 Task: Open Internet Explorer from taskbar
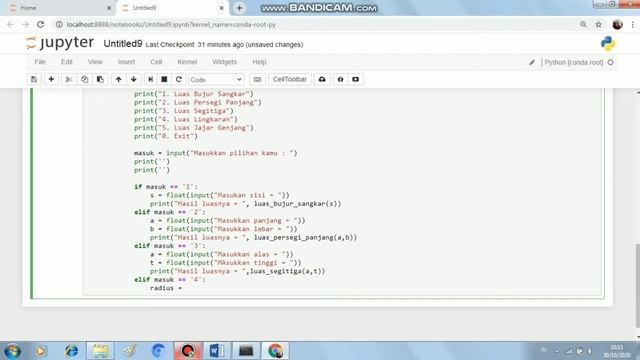pos(71,351)
